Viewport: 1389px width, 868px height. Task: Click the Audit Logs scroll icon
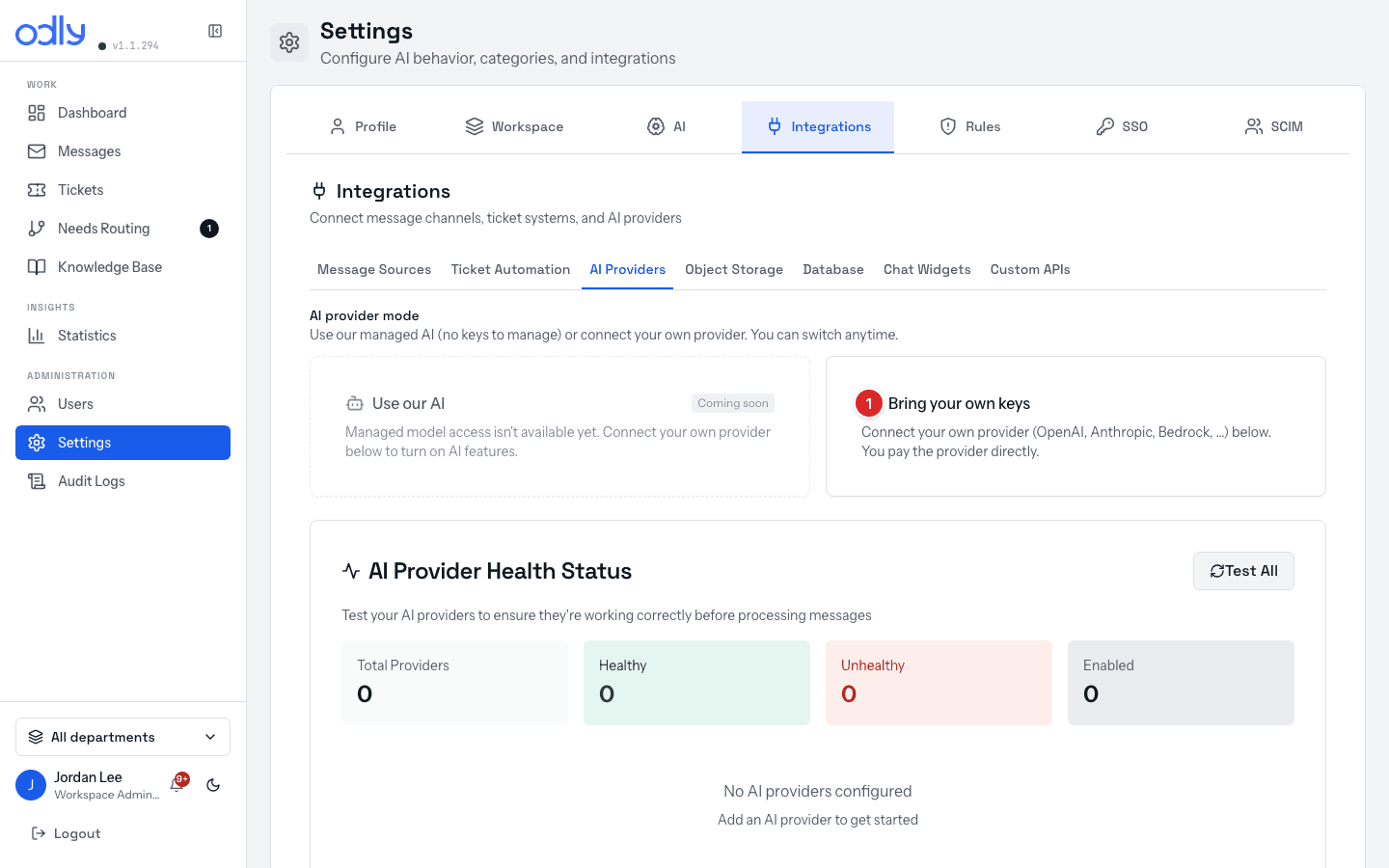[x=37, y=481]
